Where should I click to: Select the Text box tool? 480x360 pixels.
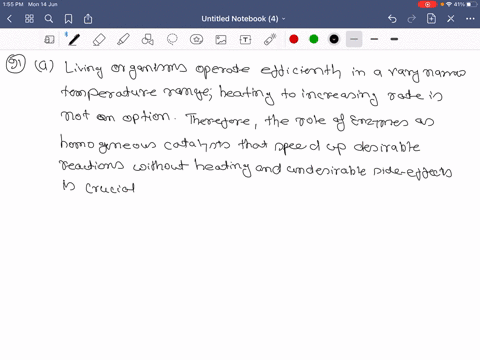pos(245,40)
